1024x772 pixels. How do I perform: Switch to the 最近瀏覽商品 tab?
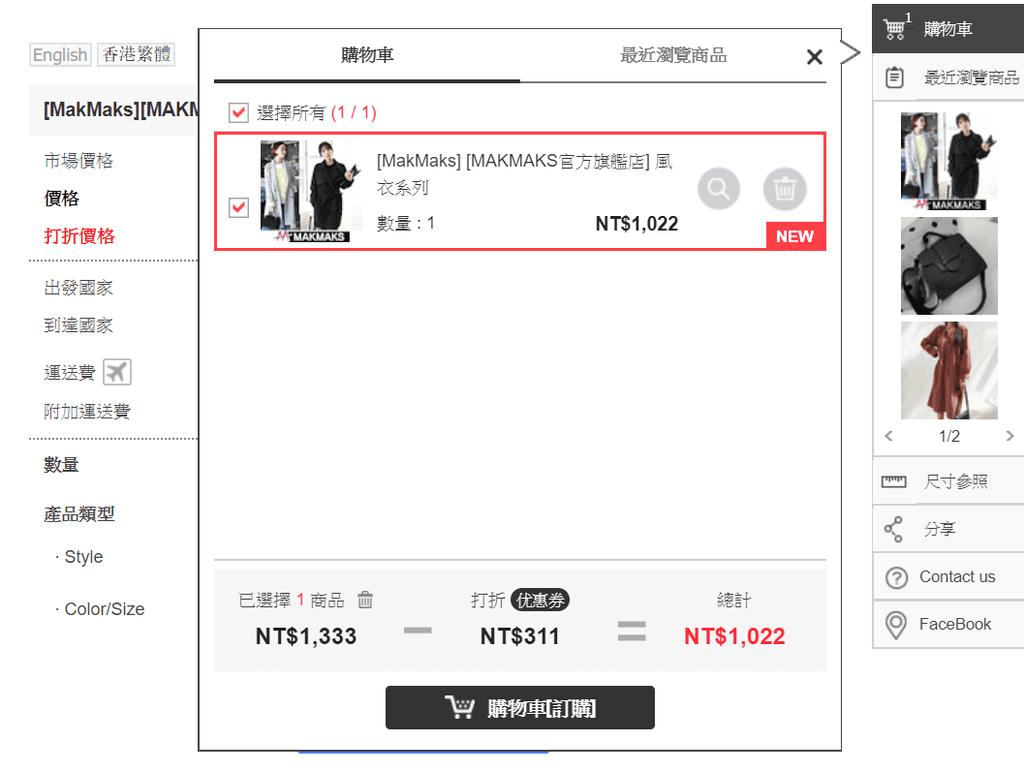pos(673,56)
